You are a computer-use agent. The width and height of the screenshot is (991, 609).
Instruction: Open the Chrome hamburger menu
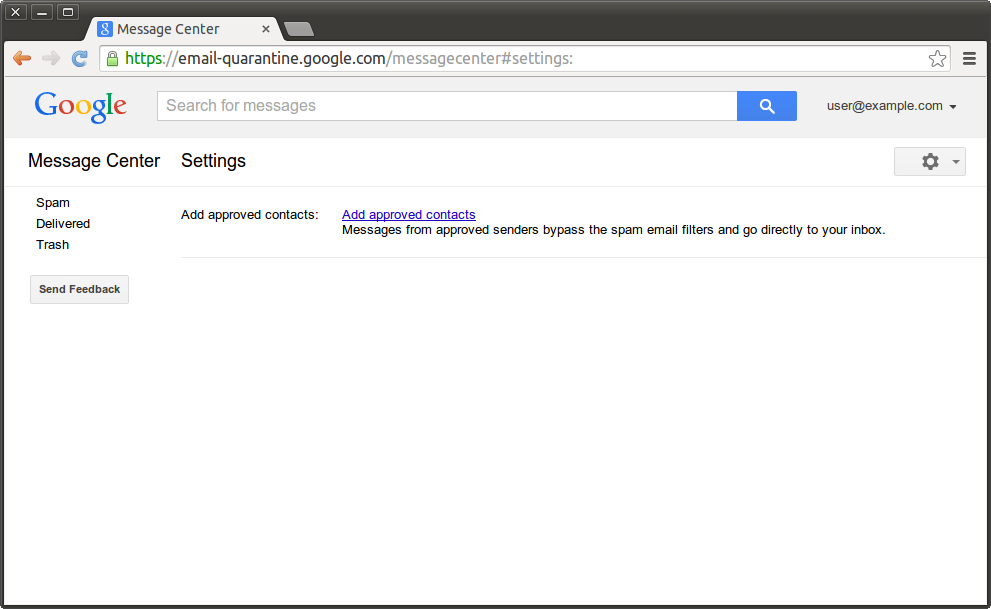(970, 59)
